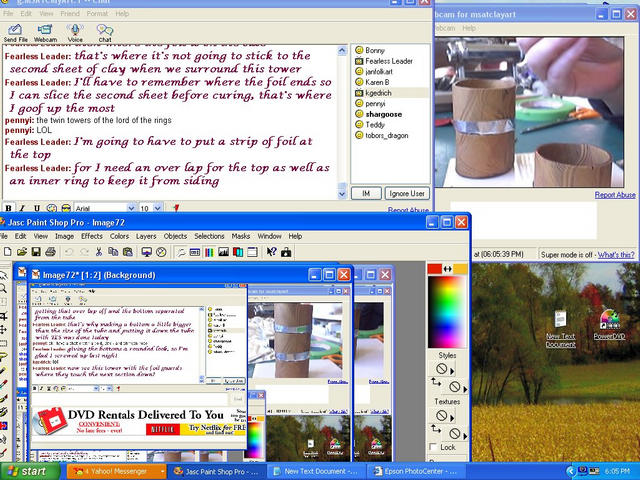Click the swap arrow between Styles boxes
Screen dimensions: 640x480
(x=436, y=382)
